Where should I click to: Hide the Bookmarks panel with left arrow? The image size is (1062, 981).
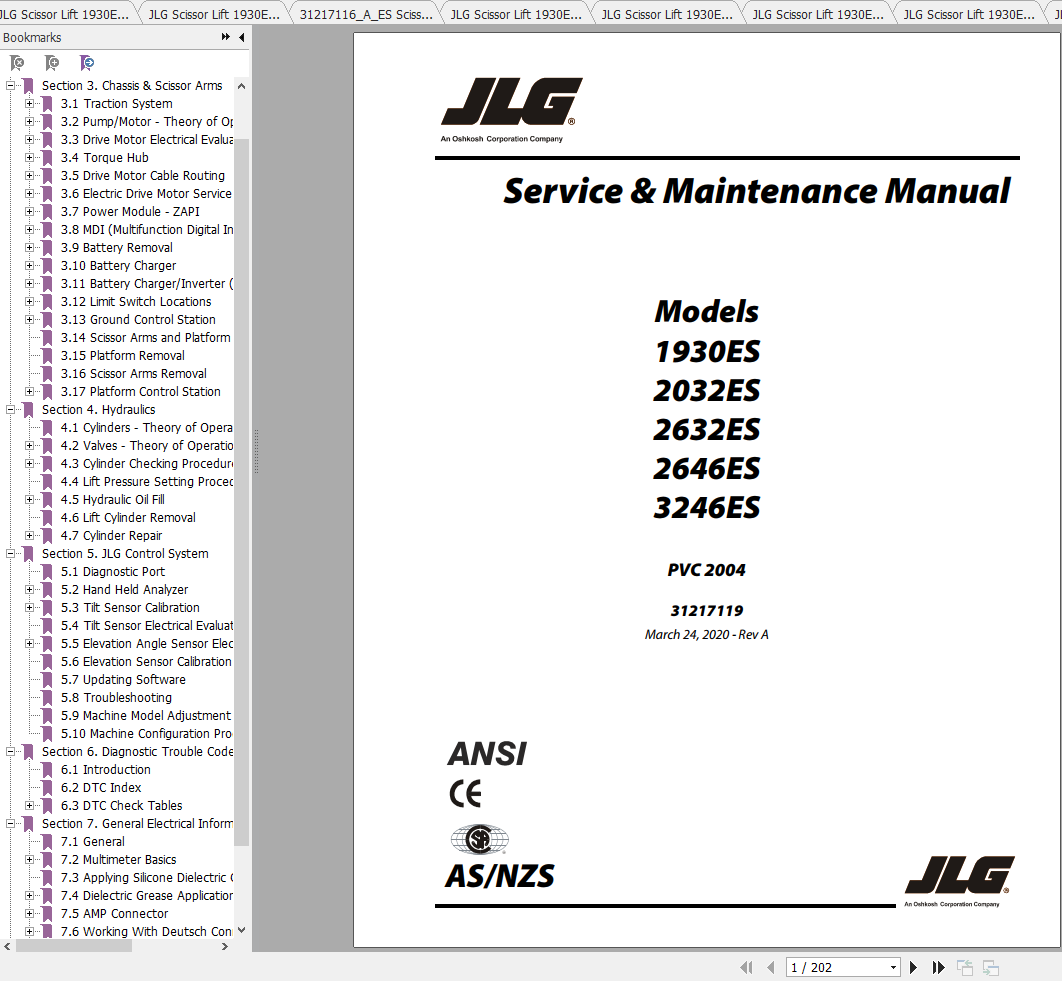coord(242,37)
